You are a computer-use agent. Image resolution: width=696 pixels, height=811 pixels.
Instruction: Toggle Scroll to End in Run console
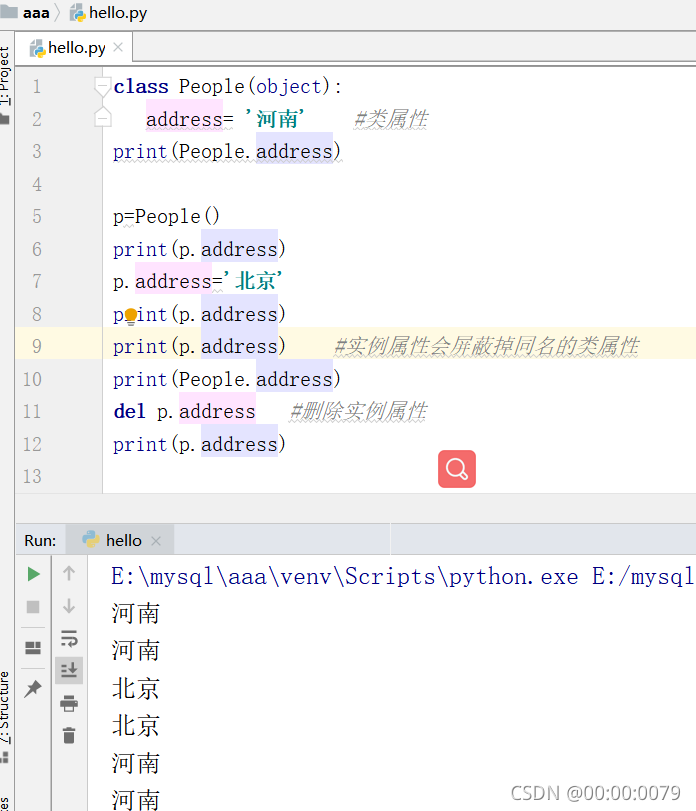coord(69,670)
